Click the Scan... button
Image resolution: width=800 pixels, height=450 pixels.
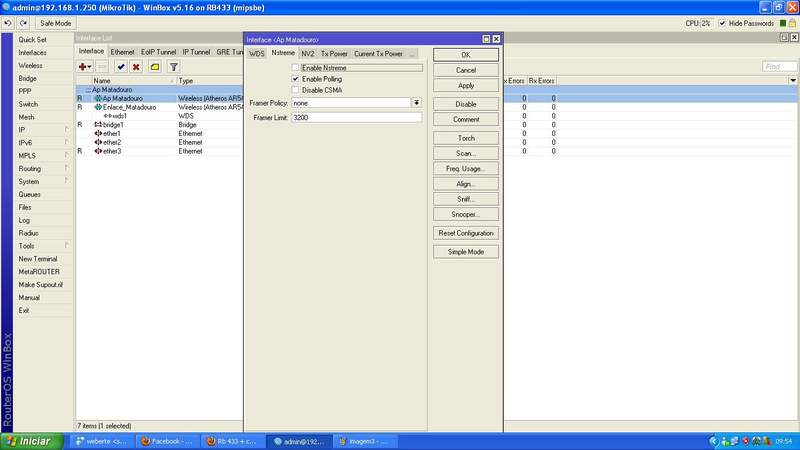466,154
